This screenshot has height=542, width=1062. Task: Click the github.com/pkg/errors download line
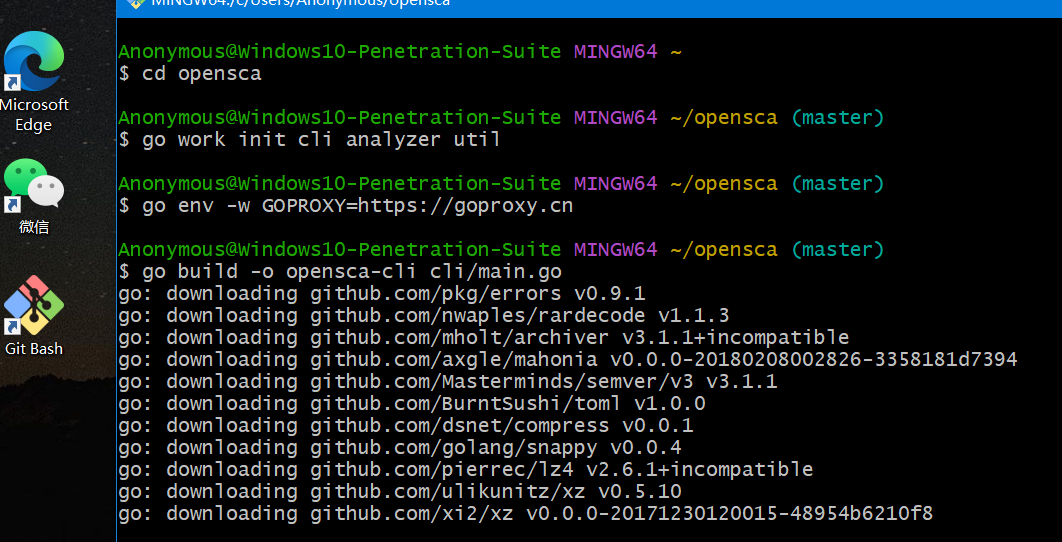tap(381, 293)
